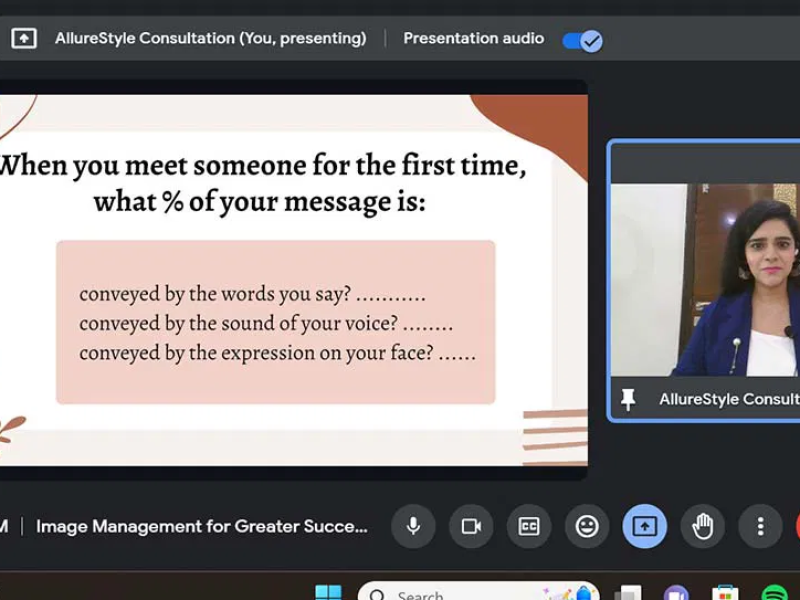The image size is (800, 600).
Task: Click the Windows taskbar Search box
Action: click(x=479, y=592)
